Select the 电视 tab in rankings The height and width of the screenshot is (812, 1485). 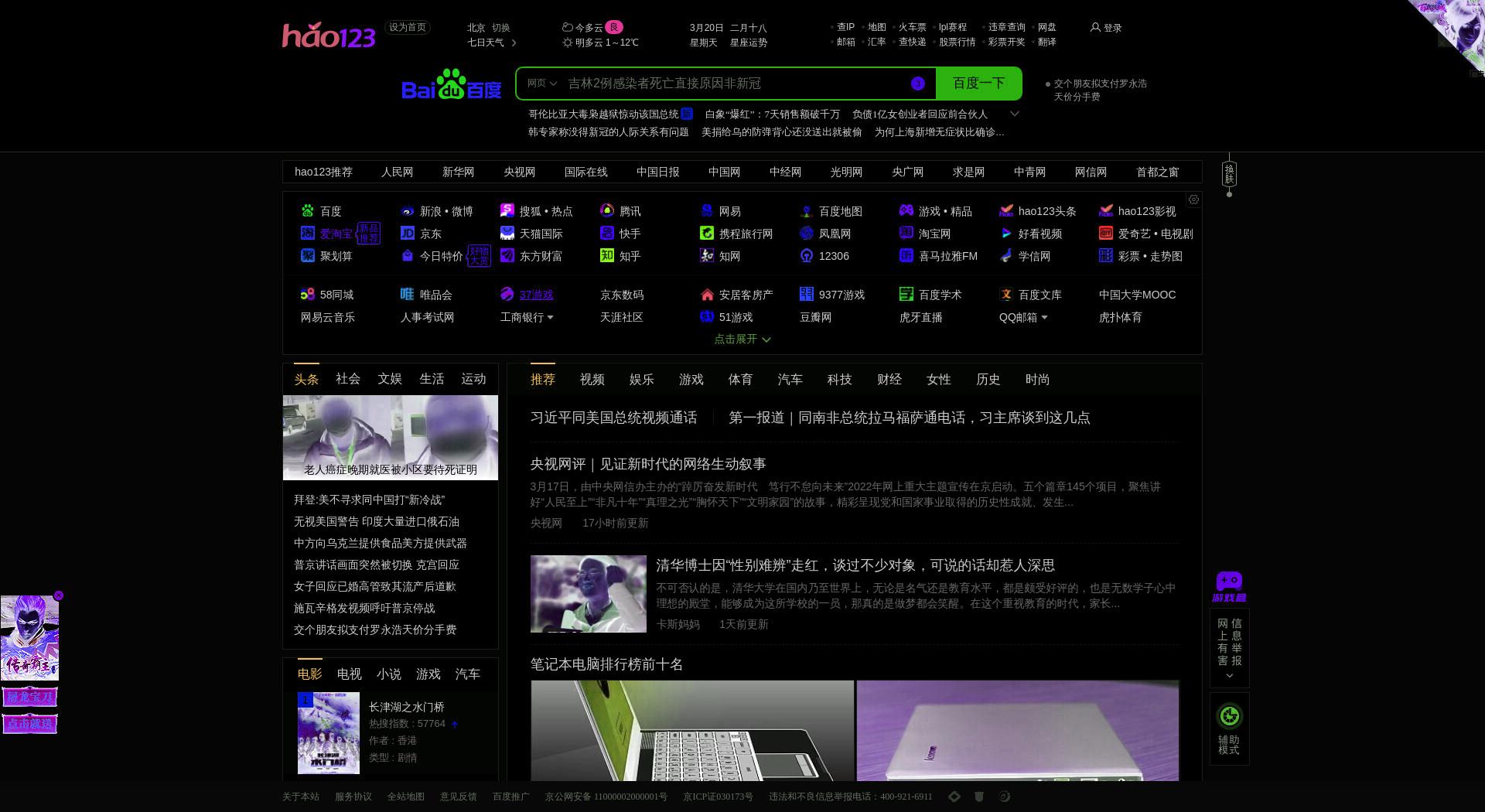349,674
